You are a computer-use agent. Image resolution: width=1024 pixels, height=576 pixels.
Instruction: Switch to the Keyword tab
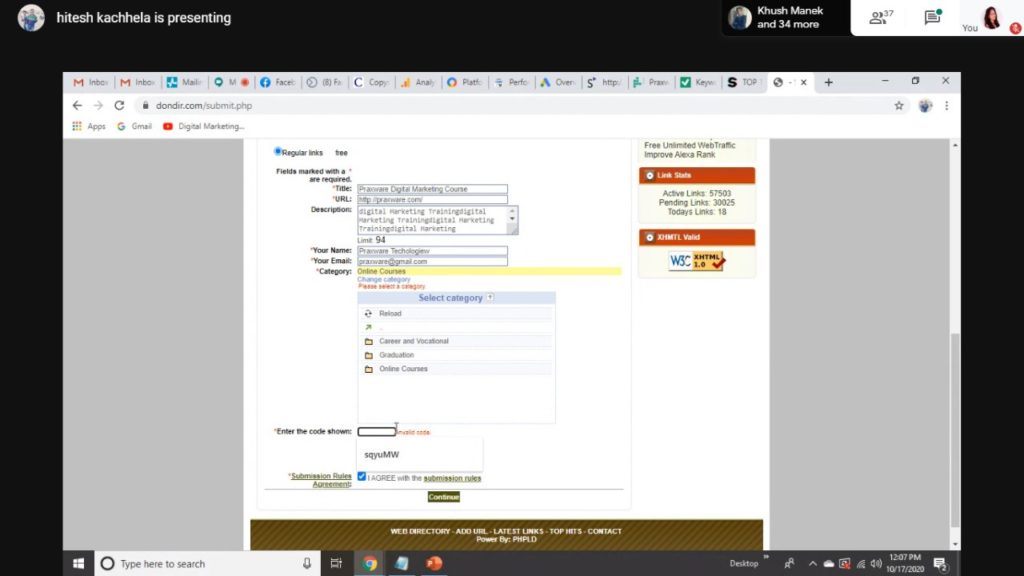coord(697,82)
